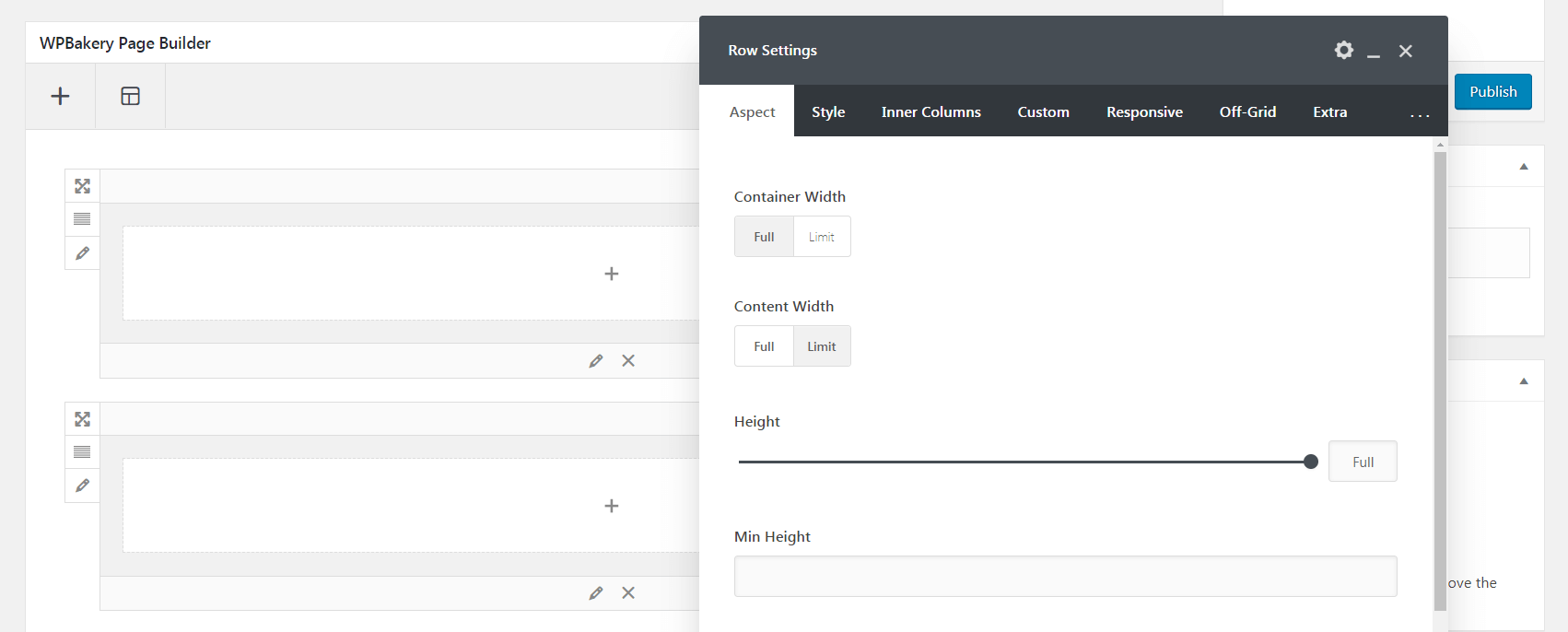This screenshot has height=632, width=1568.
Task: Edit the second row via its side pencil icon
Action: coord(82,486)
